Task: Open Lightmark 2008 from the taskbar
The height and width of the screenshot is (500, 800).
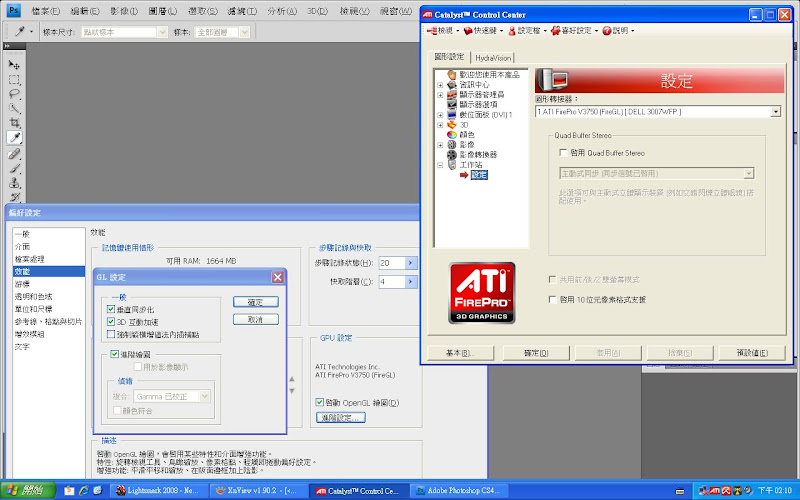Action: (158, 491)
